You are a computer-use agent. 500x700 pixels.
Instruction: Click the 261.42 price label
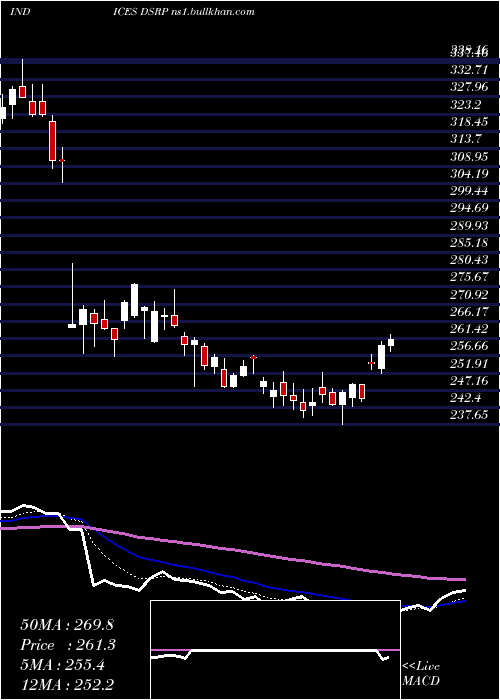[x=470, y=329]
